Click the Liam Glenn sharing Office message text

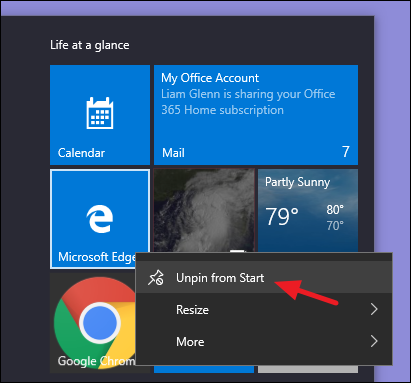click(248, 102)
